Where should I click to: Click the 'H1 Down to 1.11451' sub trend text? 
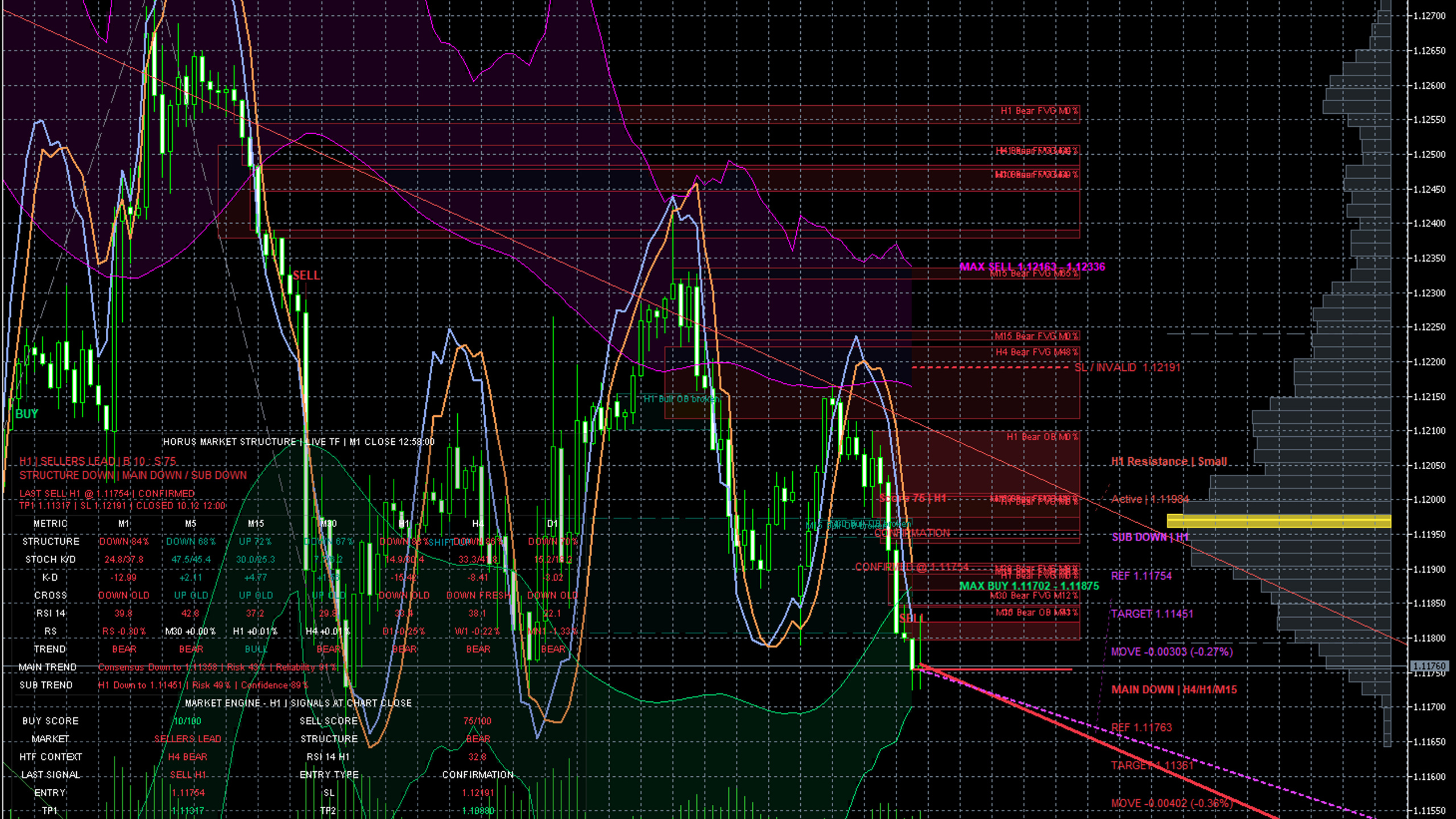pos(203,685)
